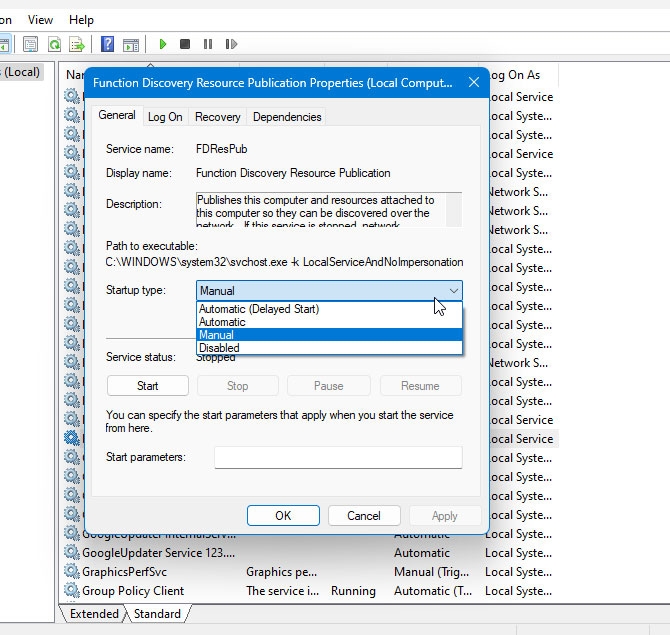
Task: Open the Recovery tab
Action: click(217, 117)
